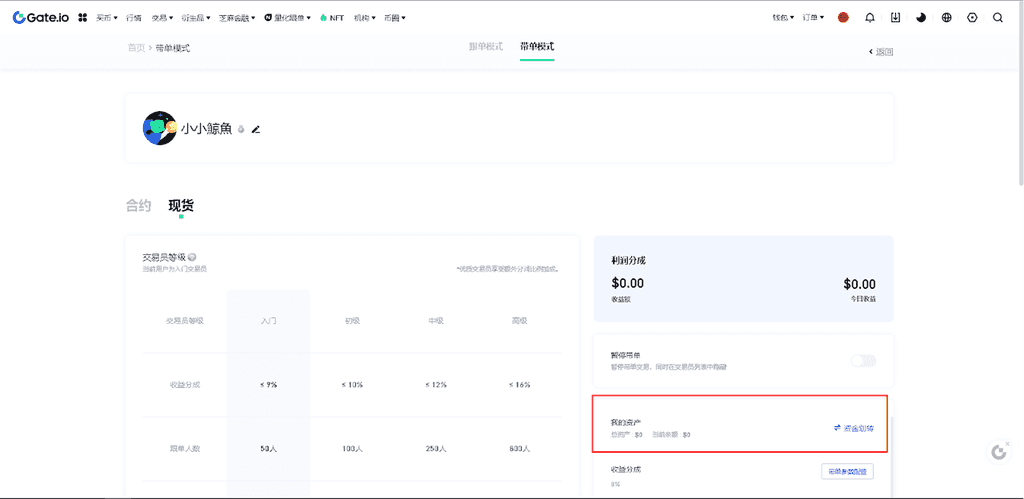The width and height of the screenshot is (1024, 499).
Task: Open the 订单 dropdown
Action: point(815,17)
